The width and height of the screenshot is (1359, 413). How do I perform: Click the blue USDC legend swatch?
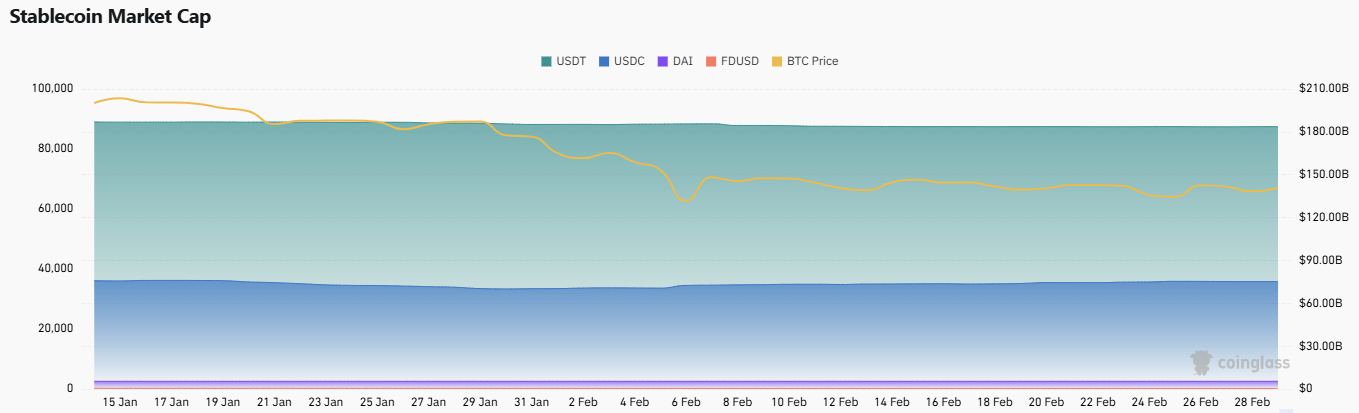point(604,61)
